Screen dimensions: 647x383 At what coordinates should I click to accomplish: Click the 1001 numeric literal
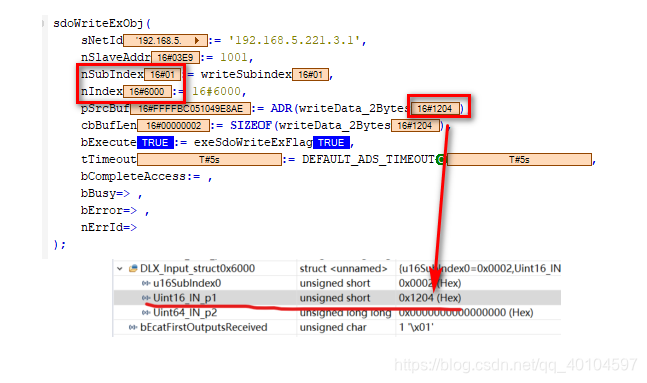click(234, 57)
